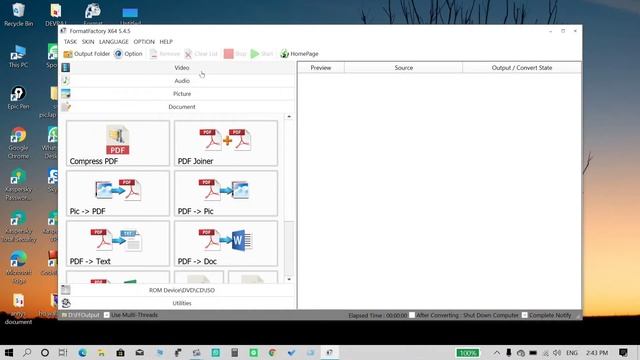Click the Stop toolbar button
Image resolution: width=640 pixels, height=360 pixels.
235,54
